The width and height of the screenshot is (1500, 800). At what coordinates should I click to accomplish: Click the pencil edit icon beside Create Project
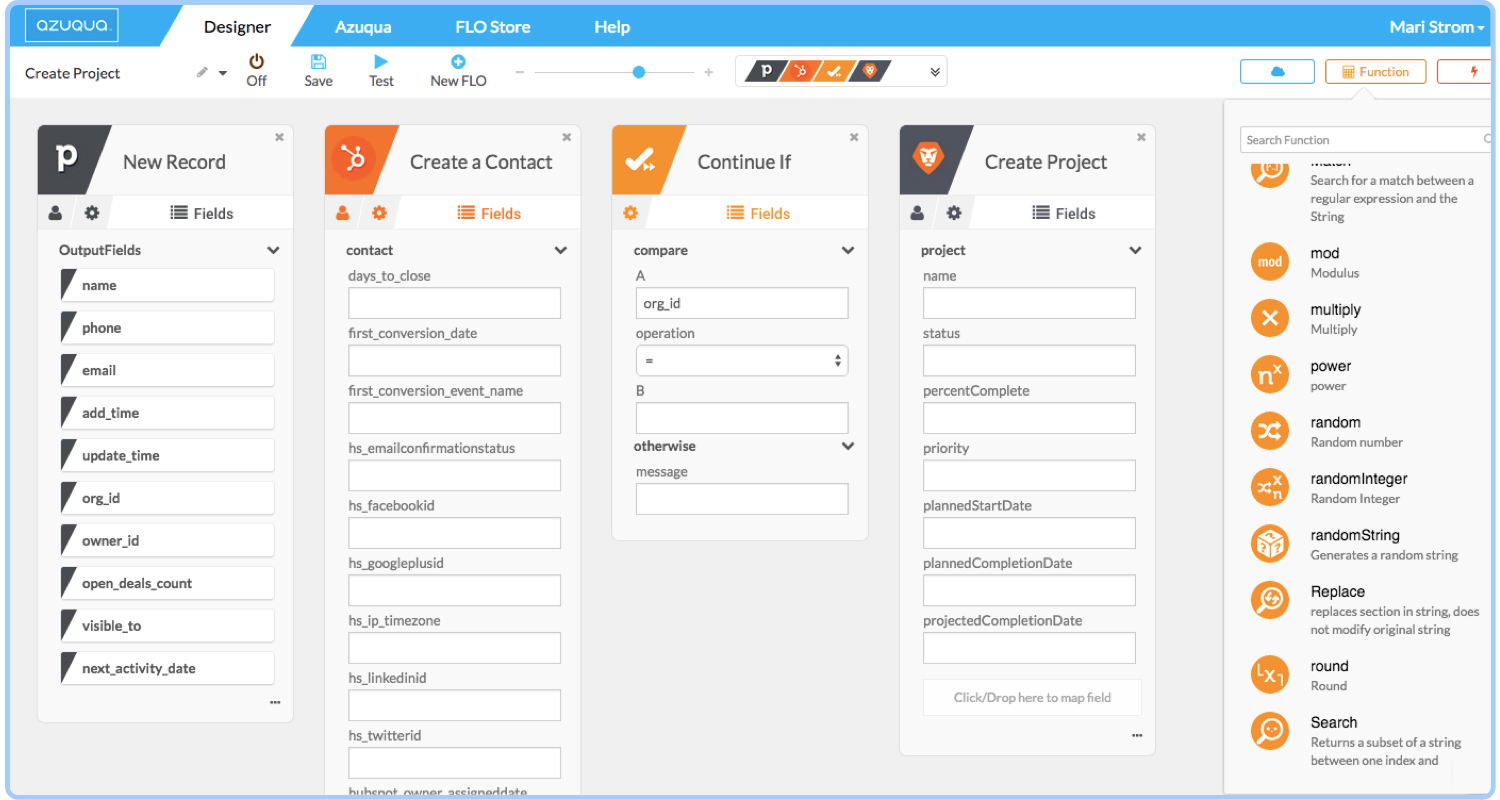pyautogui.click(x=202, y=73)
